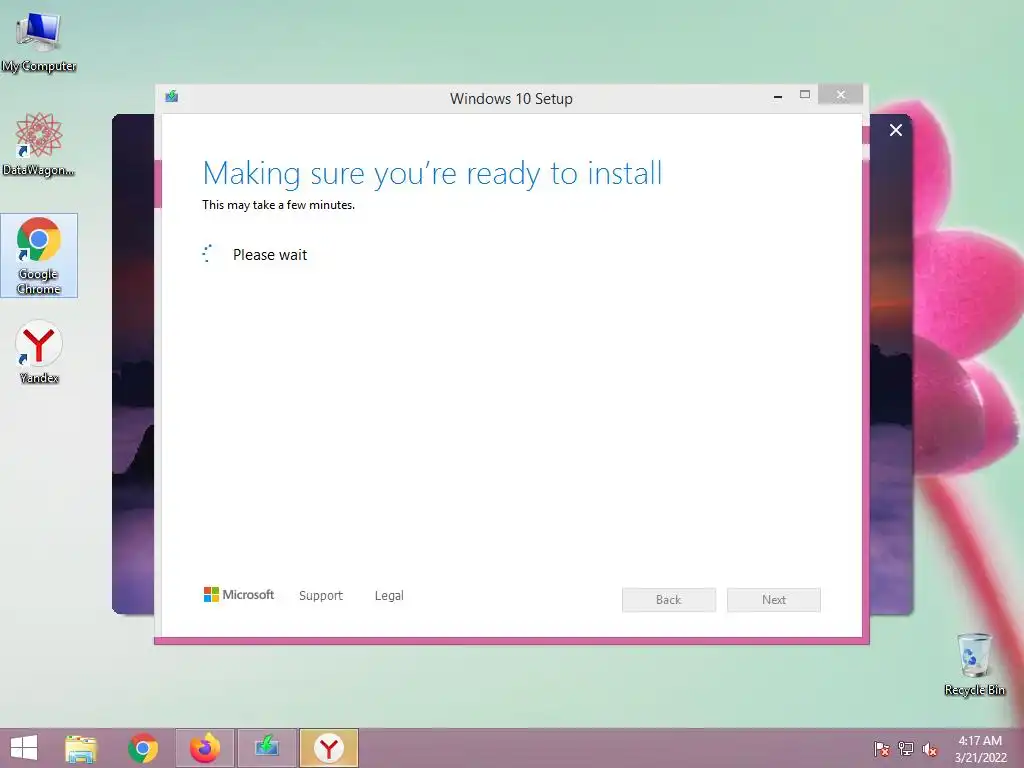Open Action Center flag tray icon
Viewport: 1024px width, 768px height.
pos(882,749)
